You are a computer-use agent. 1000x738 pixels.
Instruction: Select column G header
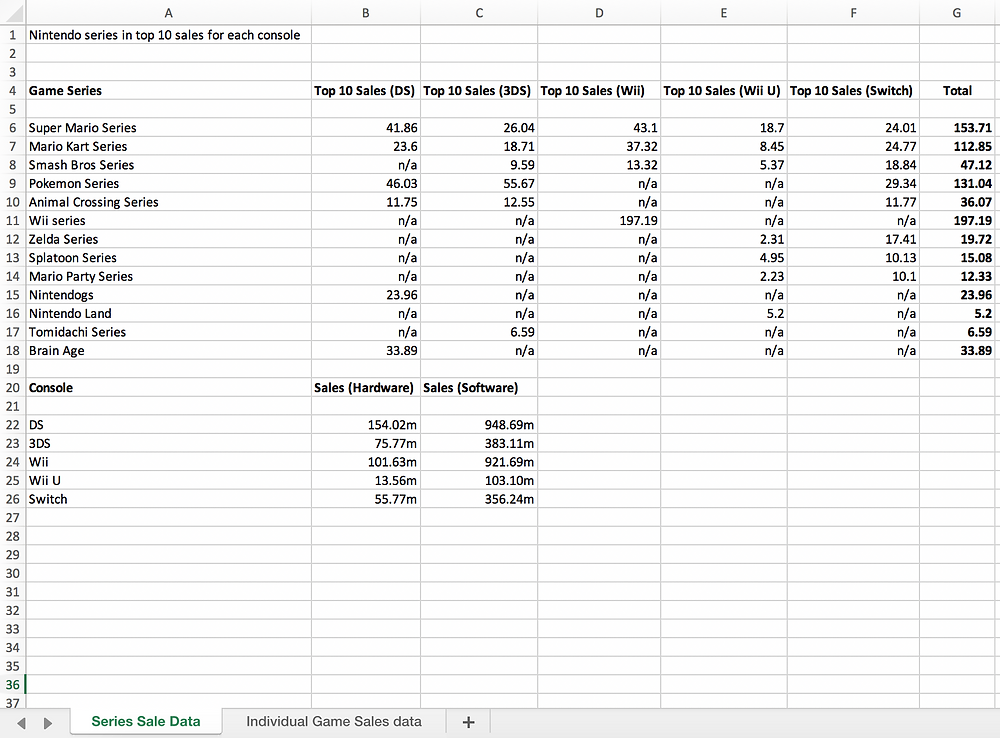[x=957, y=13]
